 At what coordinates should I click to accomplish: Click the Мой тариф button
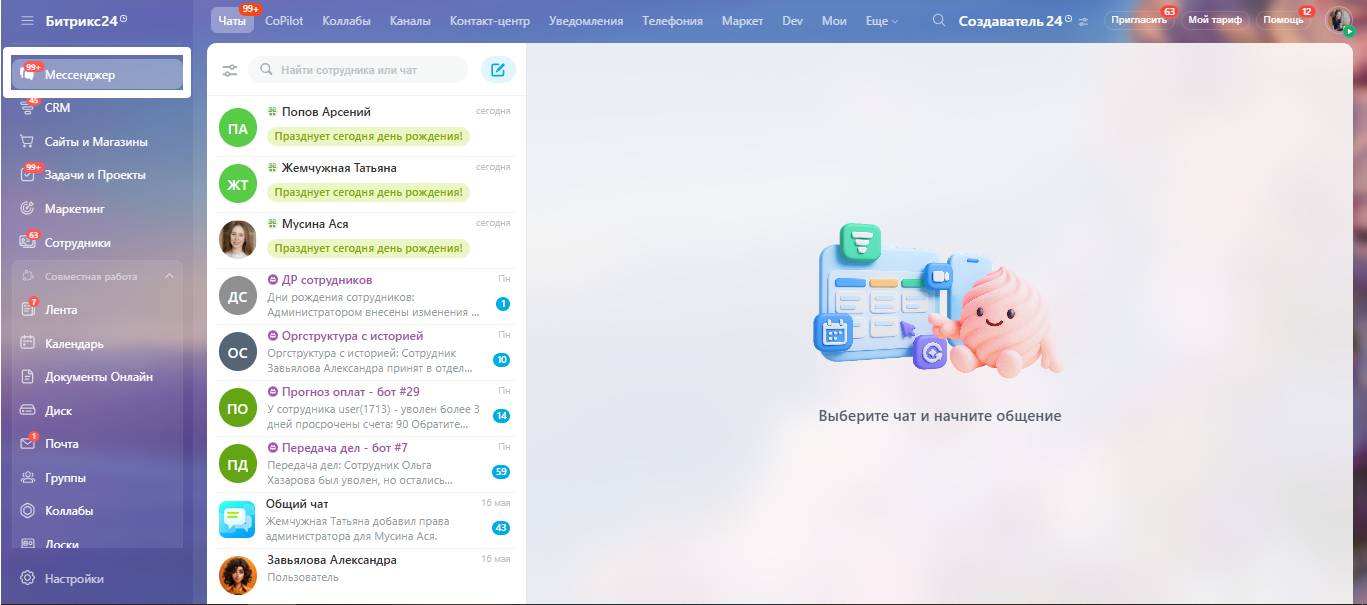coord(1215,20)
